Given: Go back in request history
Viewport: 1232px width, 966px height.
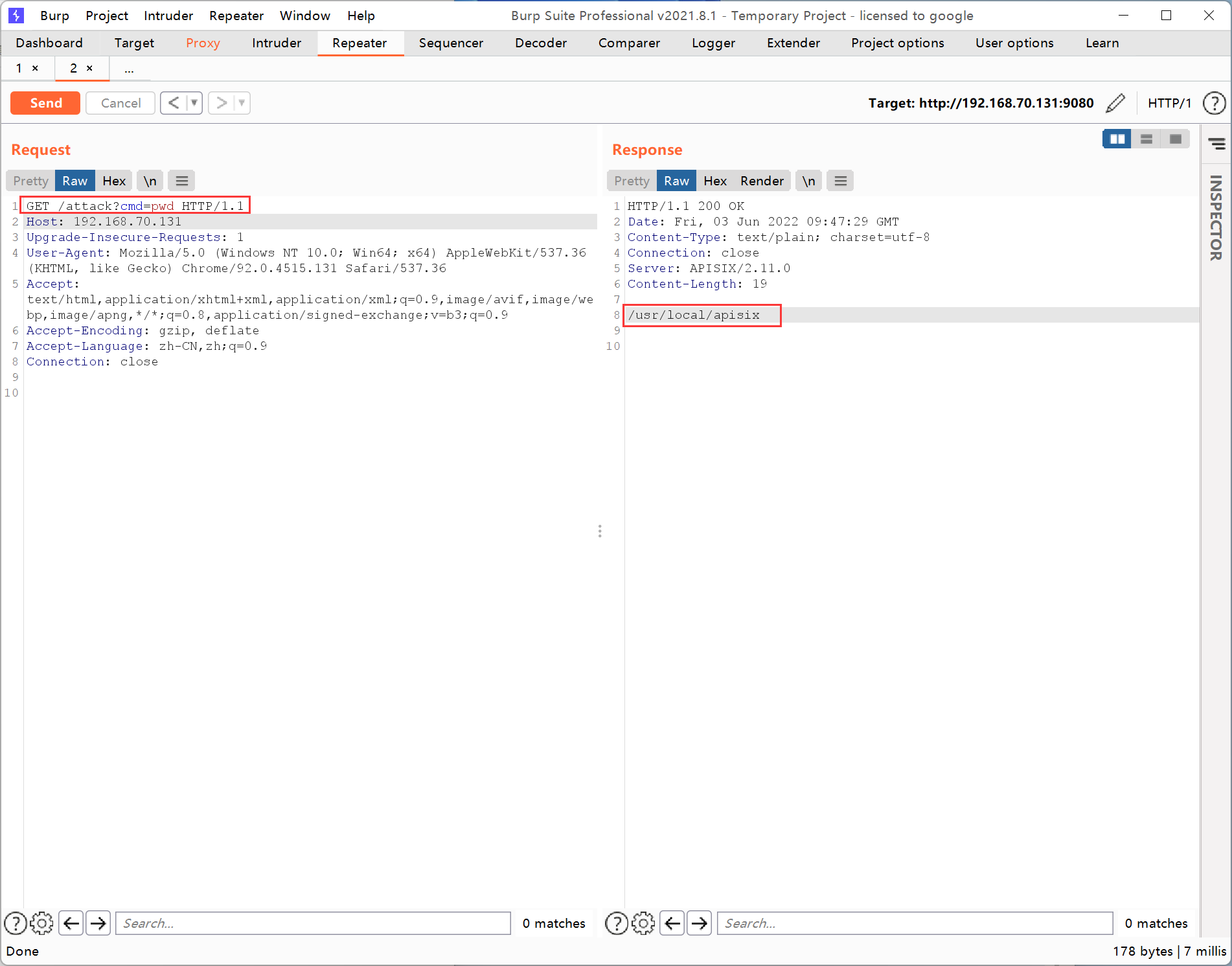Looking at the screenshot, I should tap(173, 103).
